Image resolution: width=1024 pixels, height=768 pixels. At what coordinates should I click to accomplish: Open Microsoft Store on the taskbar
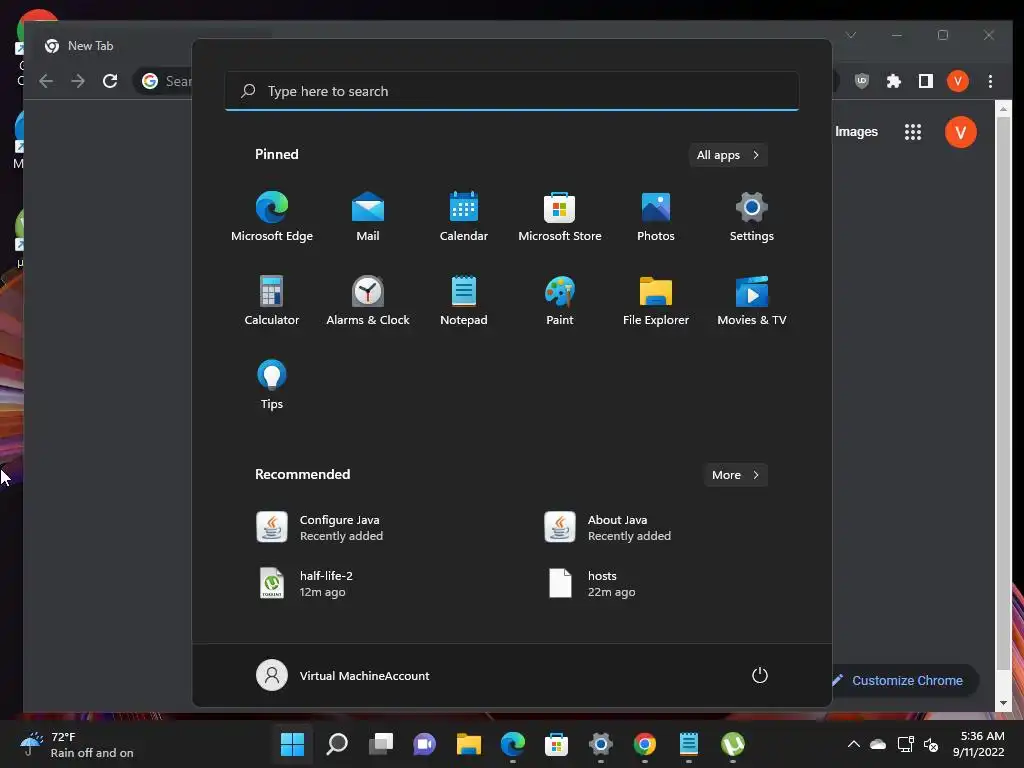pyautogui.click(x=556, y=744)
